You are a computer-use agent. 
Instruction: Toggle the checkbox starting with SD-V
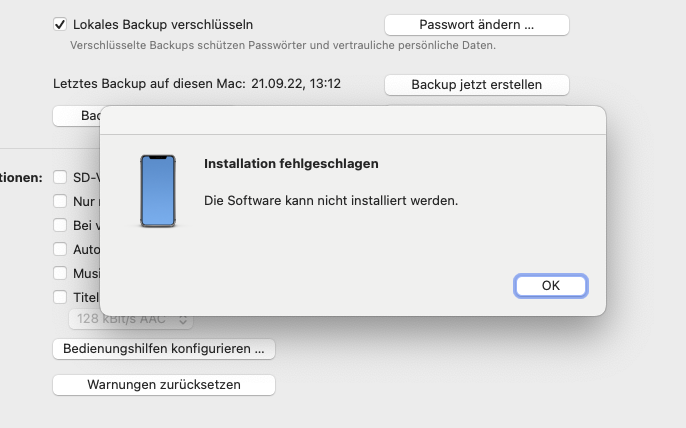tap(61, 177)
